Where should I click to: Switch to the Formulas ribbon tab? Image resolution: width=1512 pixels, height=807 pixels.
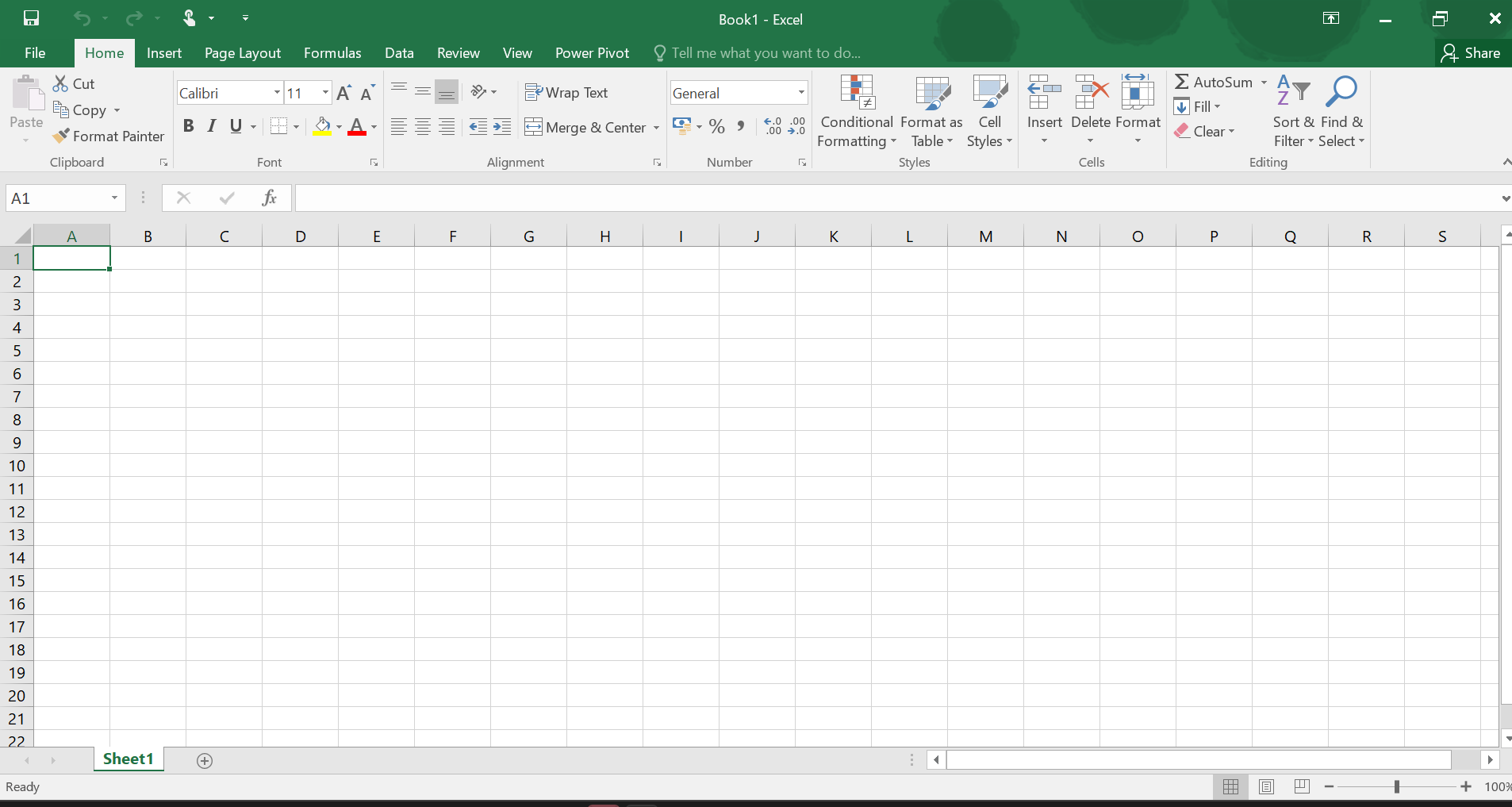332,53
